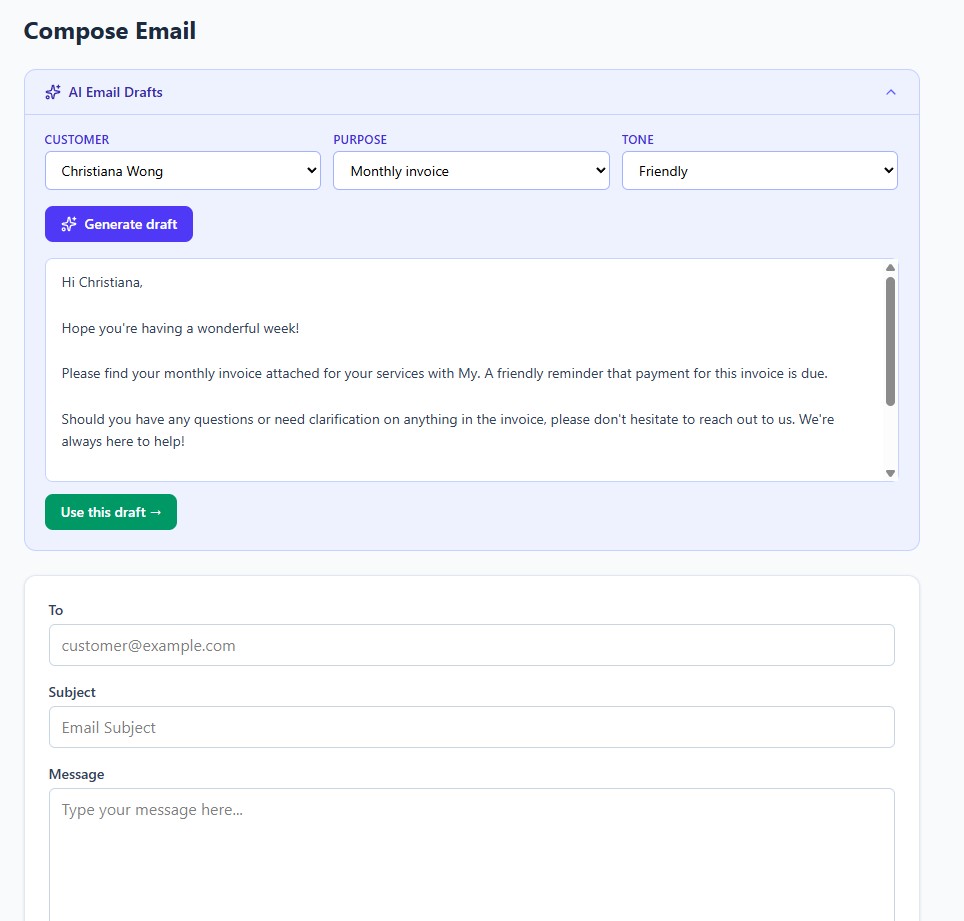
Task: Click the sparkle icon beside AI Email Drafts
Action: coord(52,92)
